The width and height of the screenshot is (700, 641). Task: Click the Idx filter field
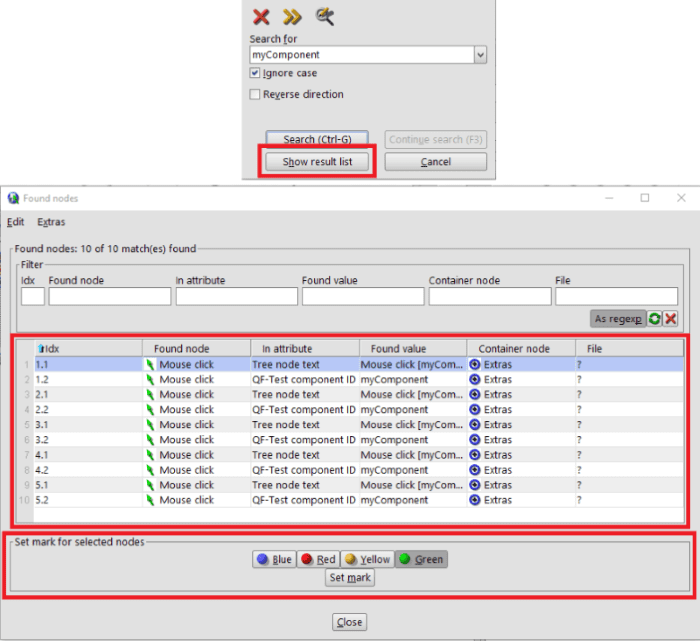[x=33, y=296]
